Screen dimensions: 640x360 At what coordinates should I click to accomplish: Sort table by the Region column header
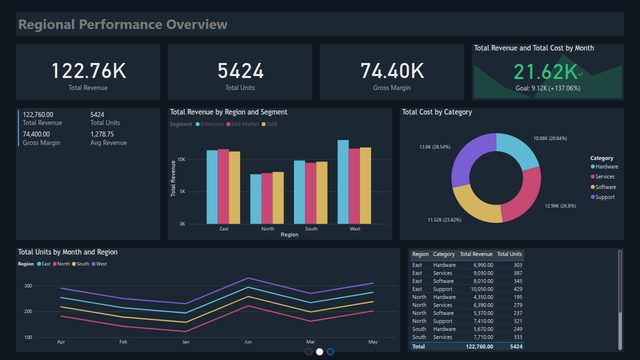(x=420, y=254)
